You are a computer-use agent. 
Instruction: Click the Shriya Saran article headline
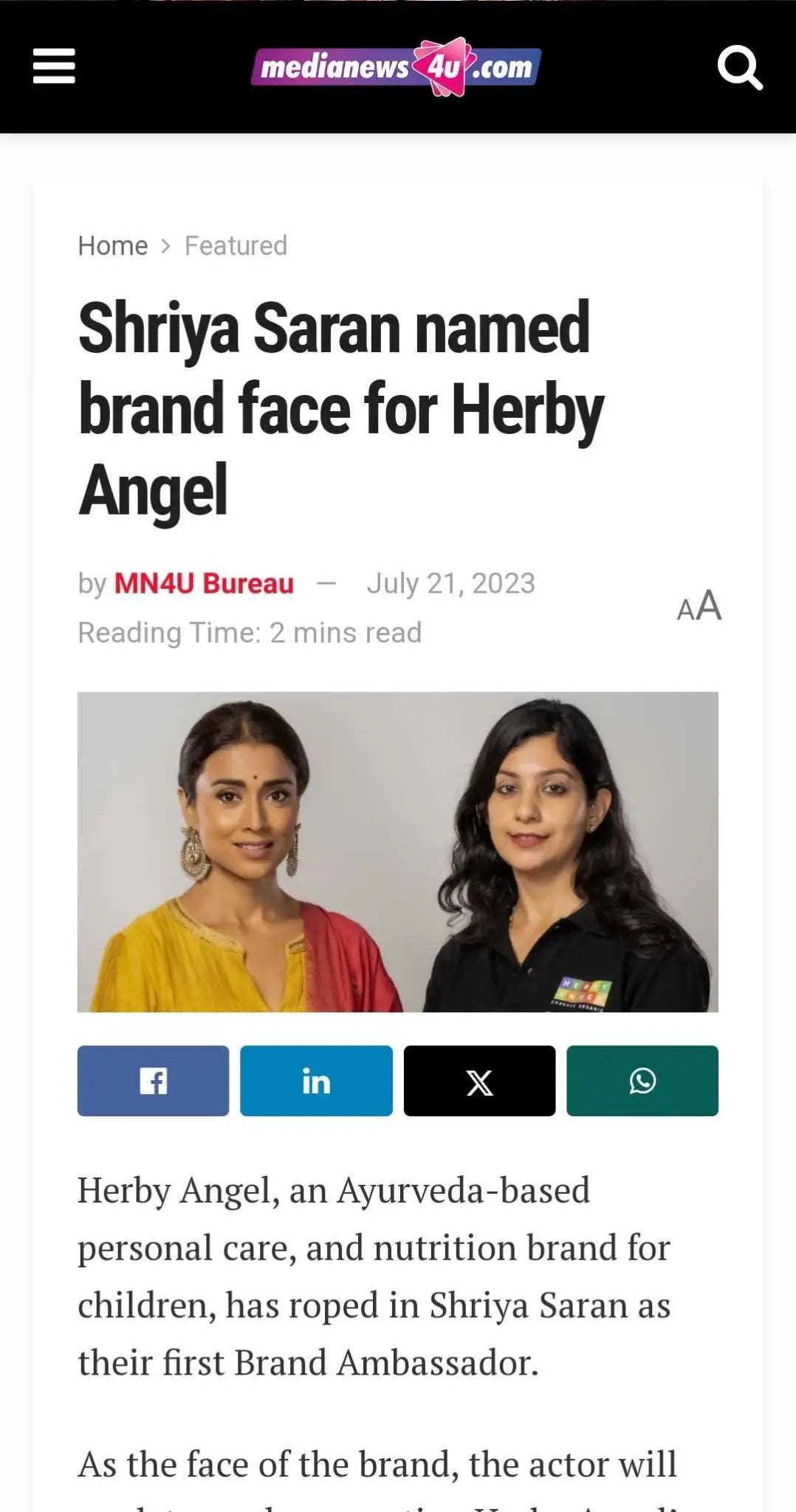(340, 408)
